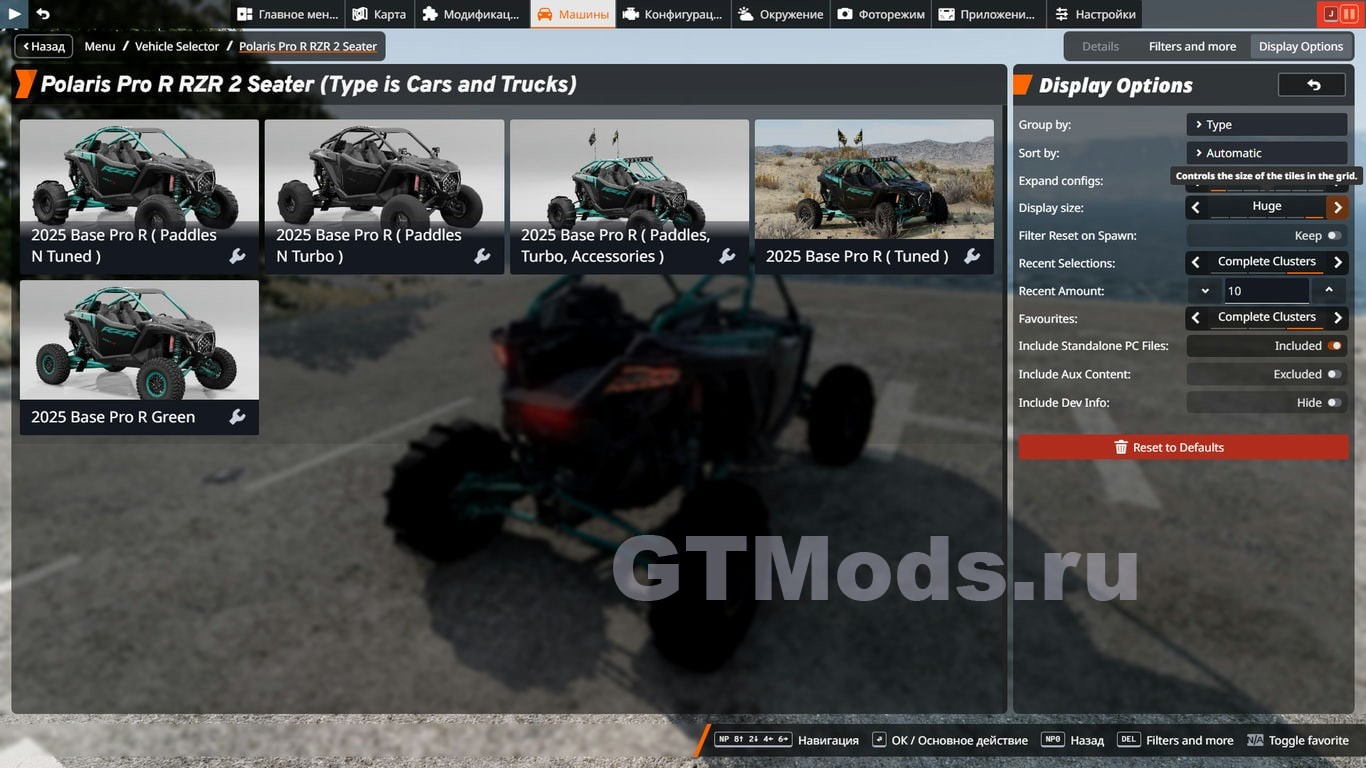This screenshot has height=768, width=1366.
Task: Click the Назад back button
Action: (x=44, y=46)
